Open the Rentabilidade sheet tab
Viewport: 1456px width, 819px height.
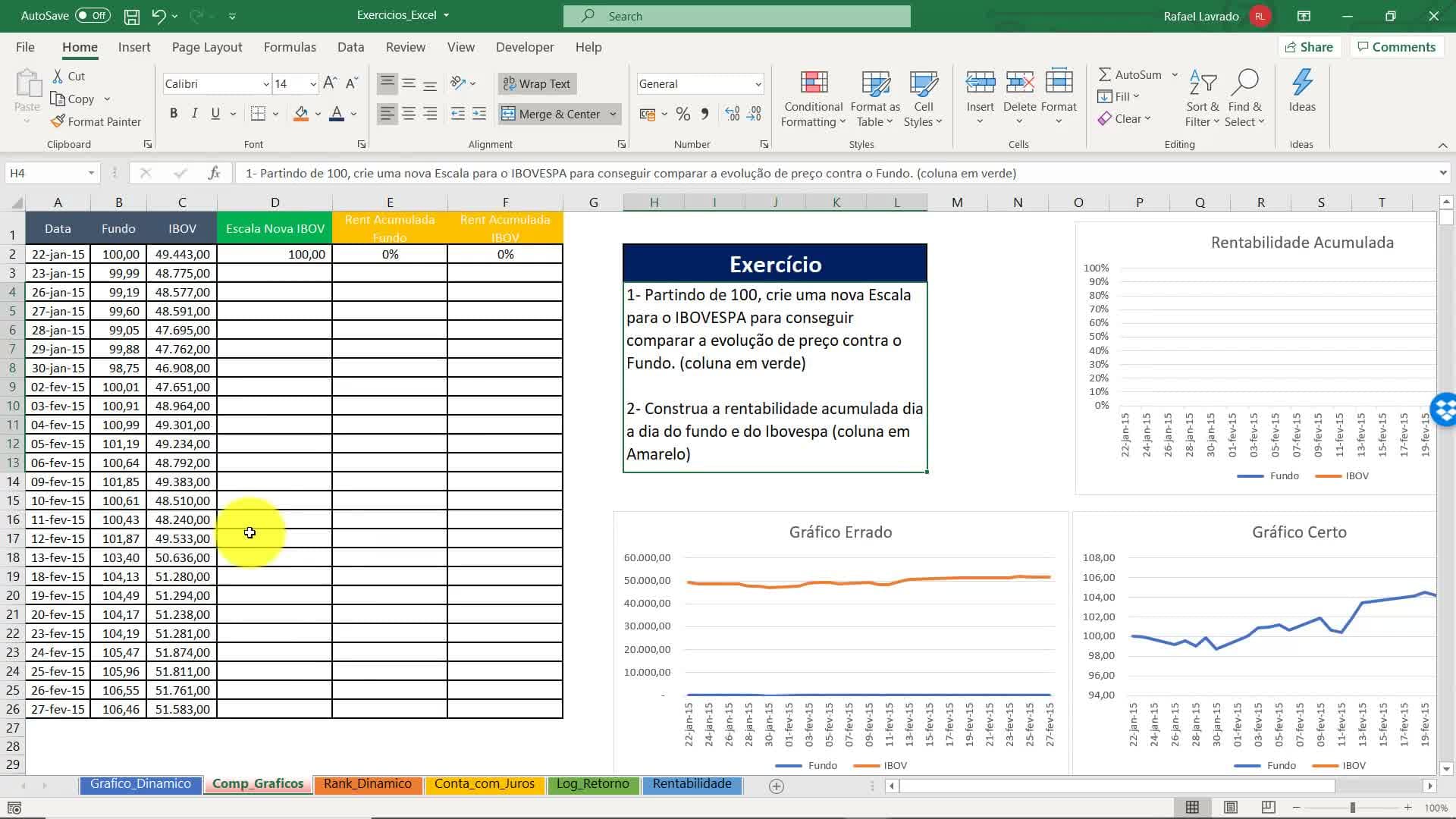click(692, 784)
